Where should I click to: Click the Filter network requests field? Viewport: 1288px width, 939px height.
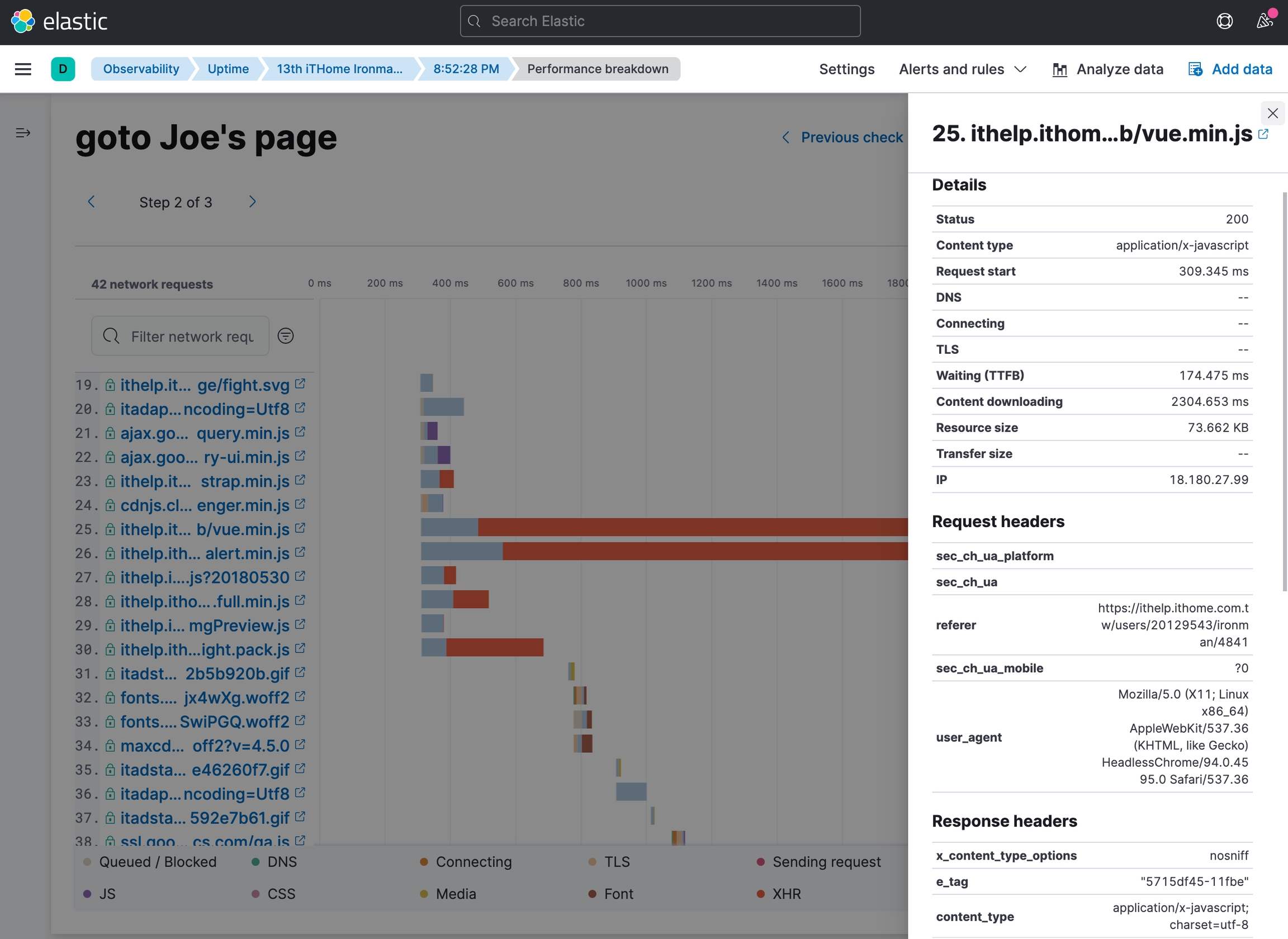(x=180, y=336)
